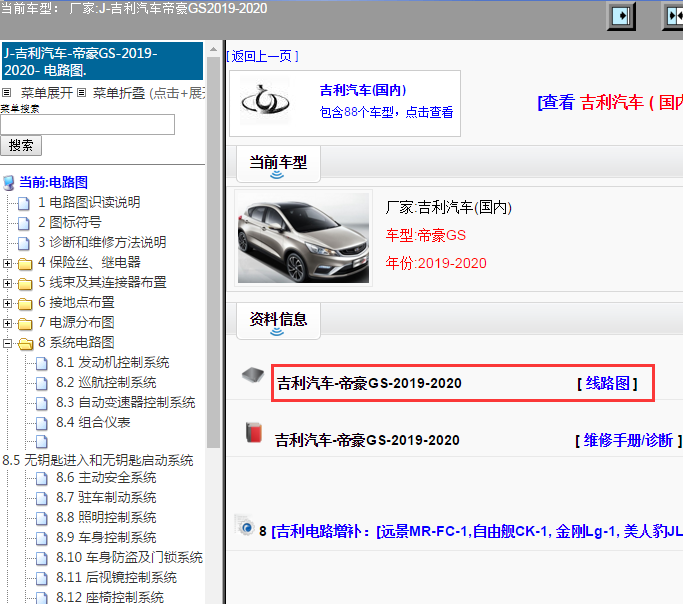Image resolution: width=683 pixels, height=604 pixels.
Task: Click the 菜单展开 expand-all icon
Action: tap(7, 92)
